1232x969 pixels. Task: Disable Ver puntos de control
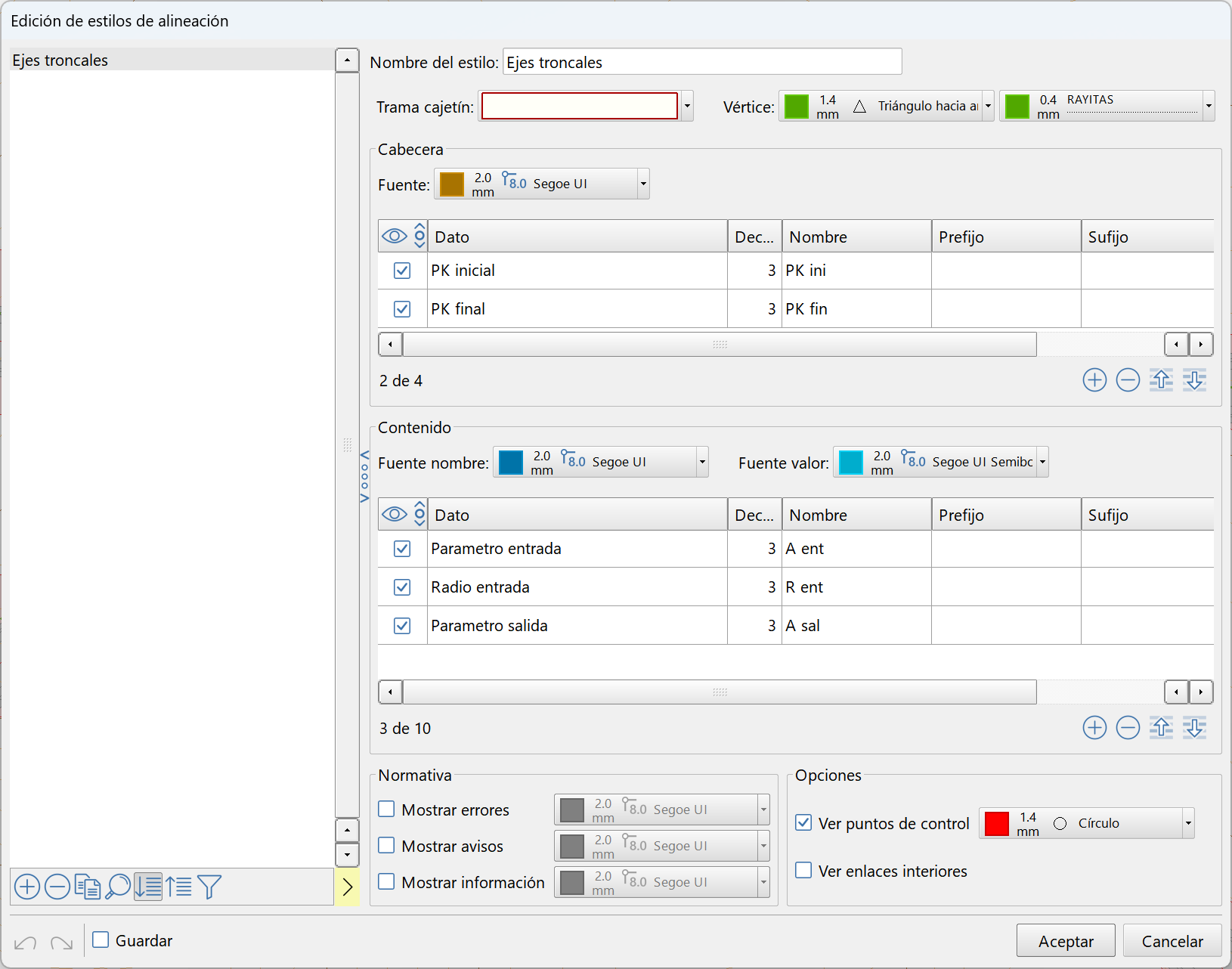pos(804,822)
